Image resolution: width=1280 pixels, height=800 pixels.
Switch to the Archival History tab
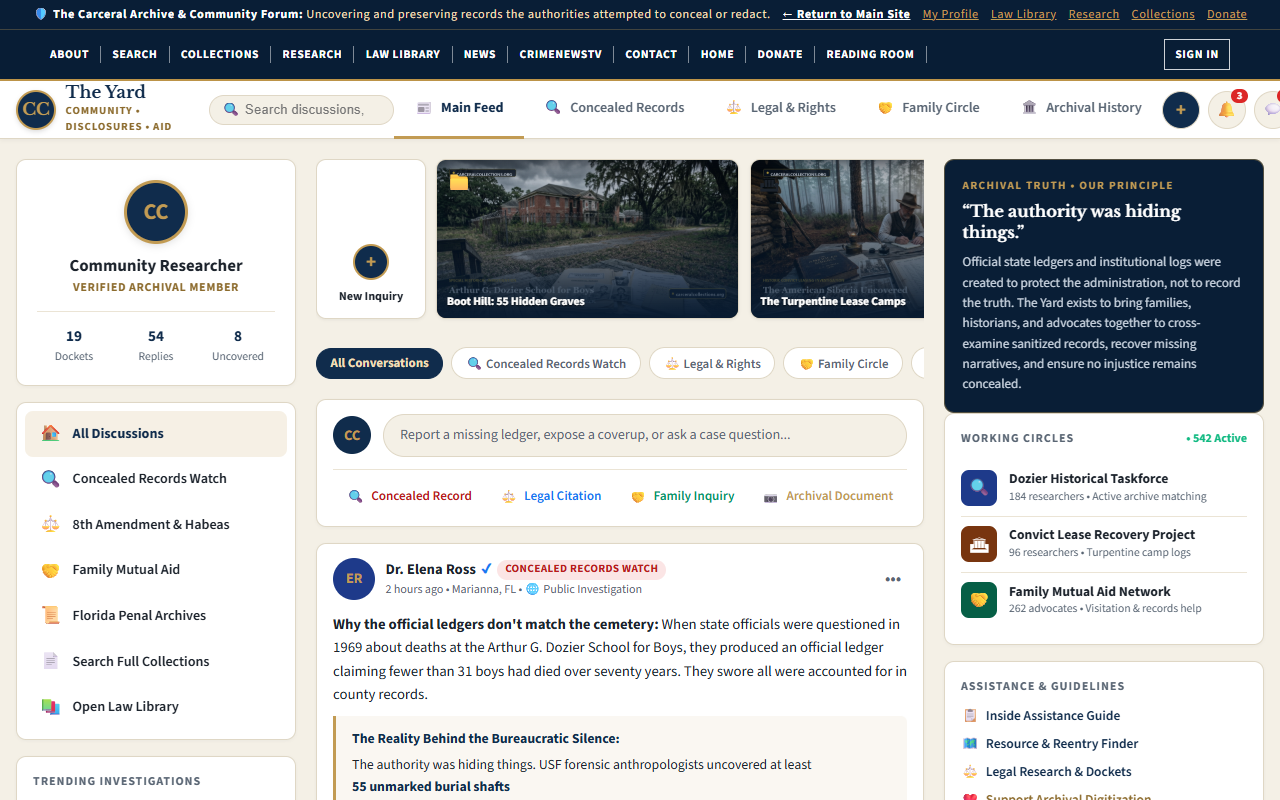(1081, 108)
